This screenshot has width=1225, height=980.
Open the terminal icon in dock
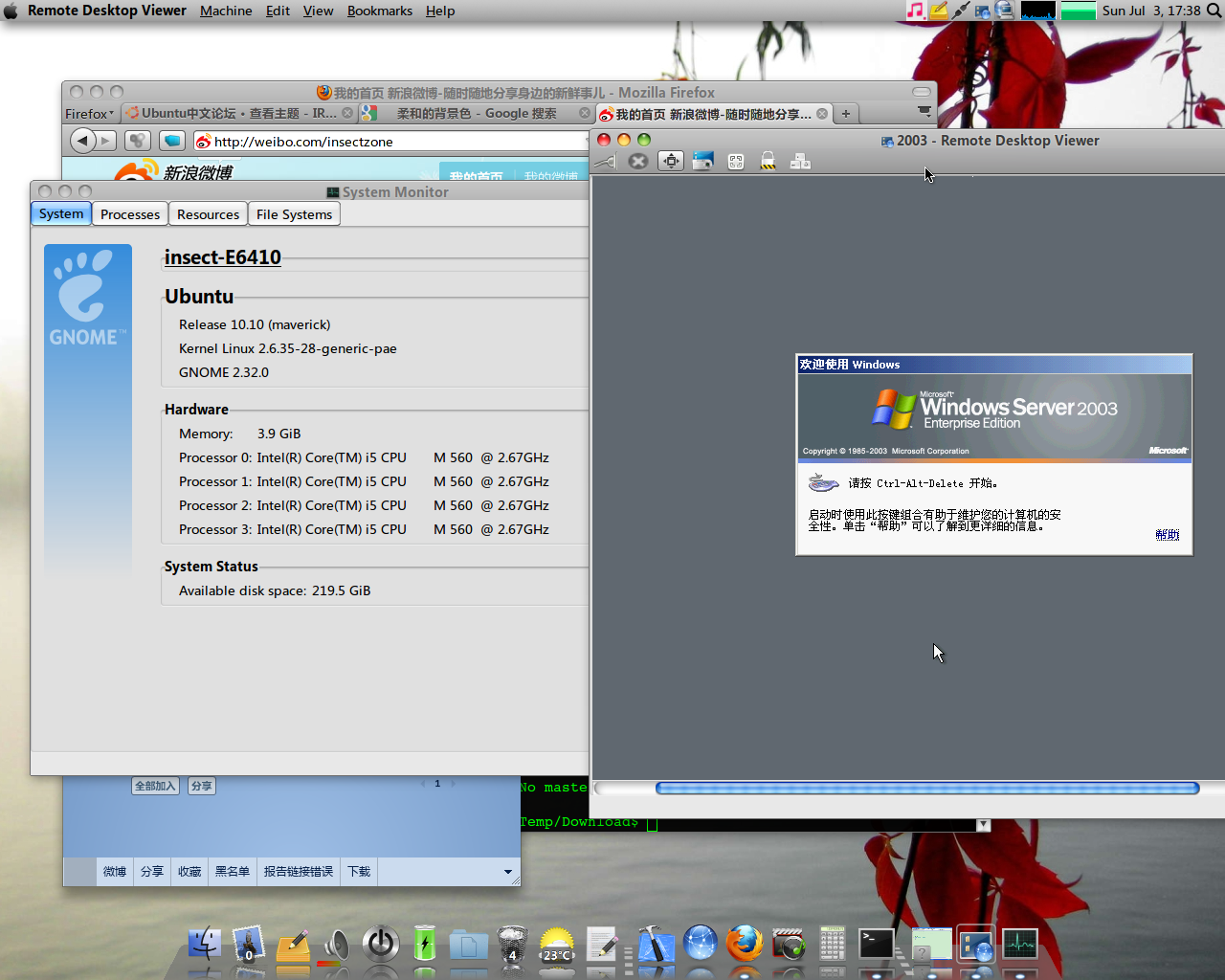click(x=877, y=945)
